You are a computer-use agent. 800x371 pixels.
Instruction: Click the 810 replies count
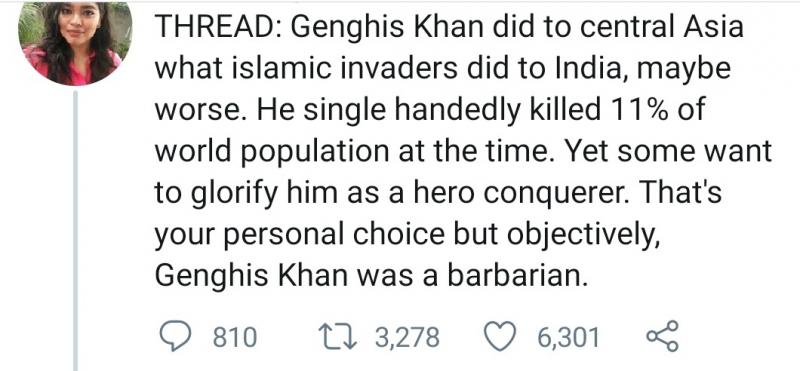pos(234,338)
